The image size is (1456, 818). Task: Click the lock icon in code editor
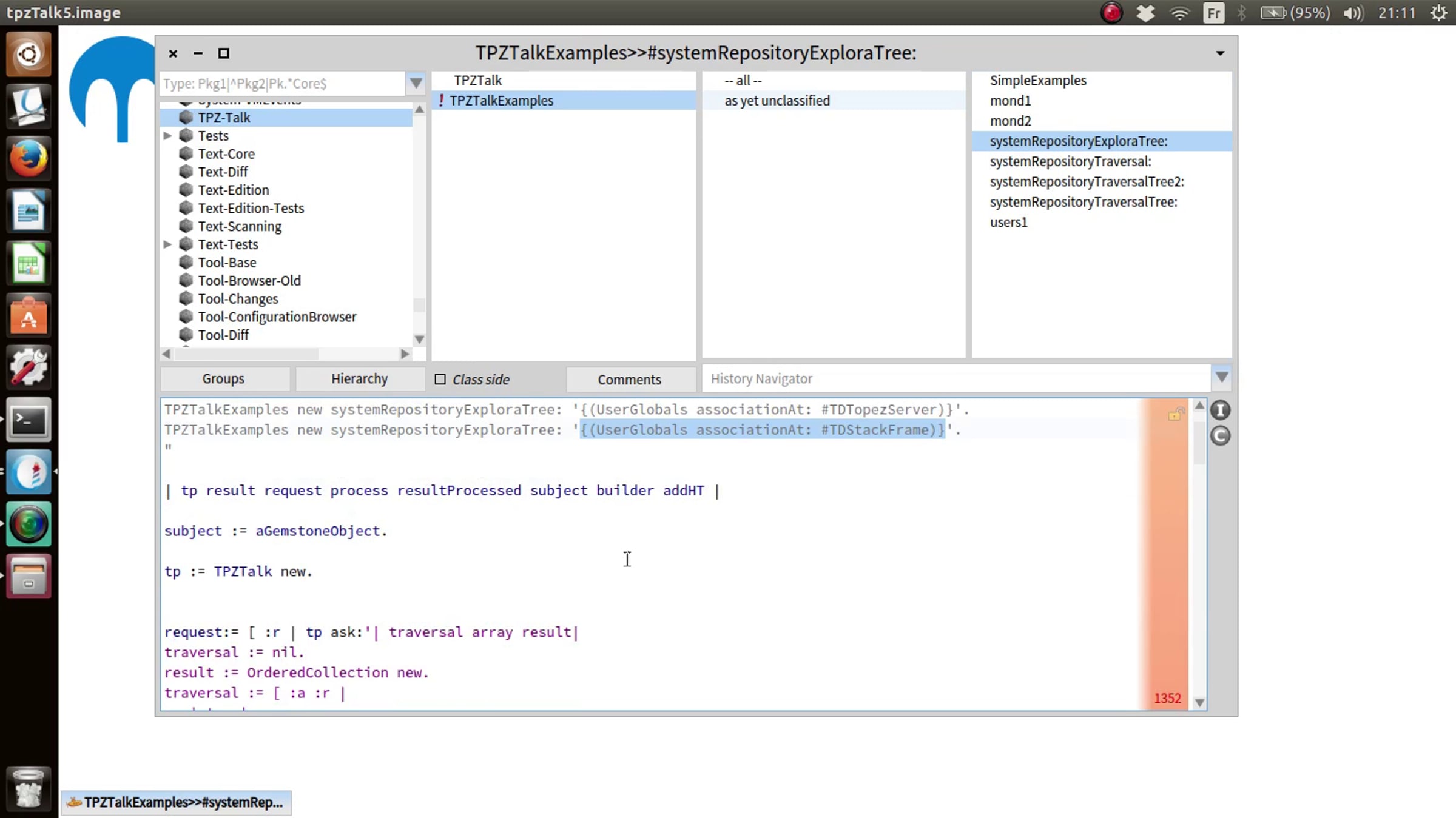(x=1176, y=414)
